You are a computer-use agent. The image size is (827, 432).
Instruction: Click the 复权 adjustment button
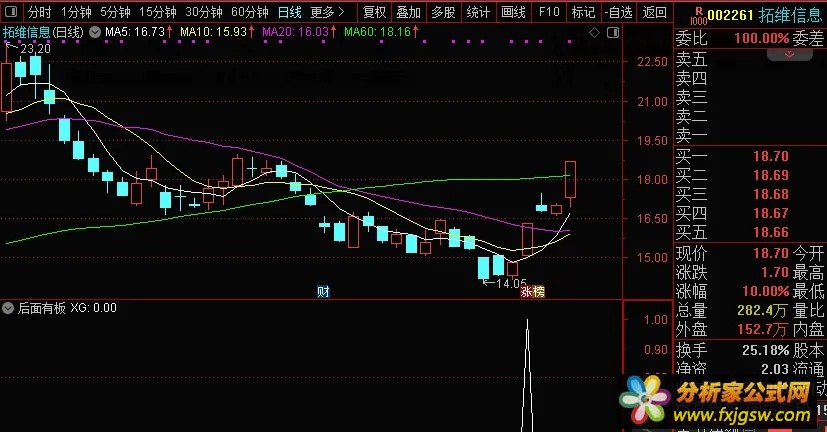[x=374, y=12]
